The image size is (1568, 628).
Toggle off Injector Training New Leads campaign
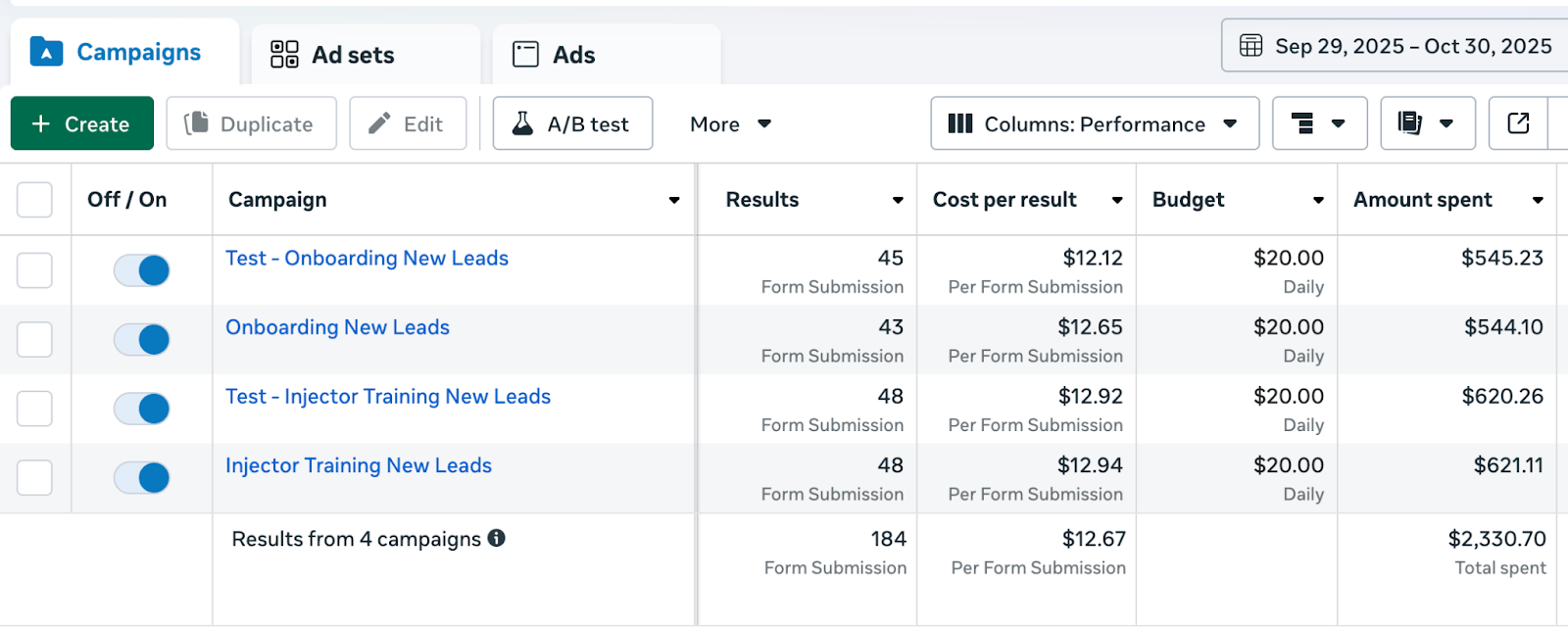142,478
